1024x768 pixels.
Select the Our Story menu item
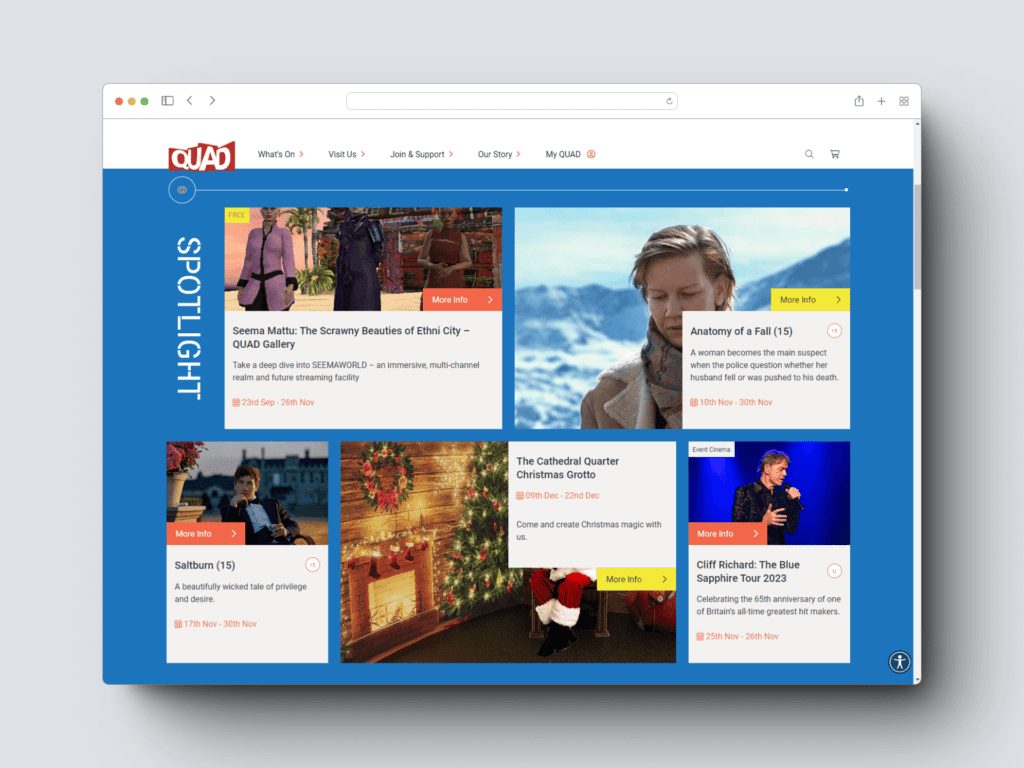[494, 154]
